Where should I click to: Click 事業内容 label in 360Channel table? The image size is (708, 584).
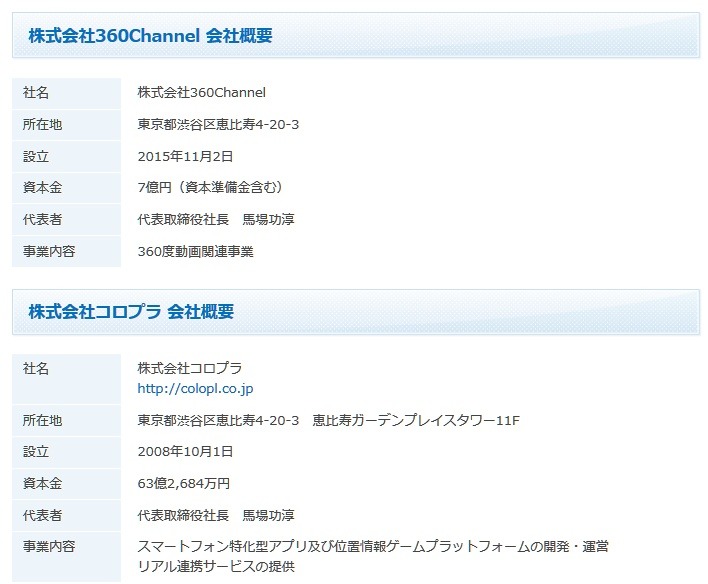[x=49, y=251]
